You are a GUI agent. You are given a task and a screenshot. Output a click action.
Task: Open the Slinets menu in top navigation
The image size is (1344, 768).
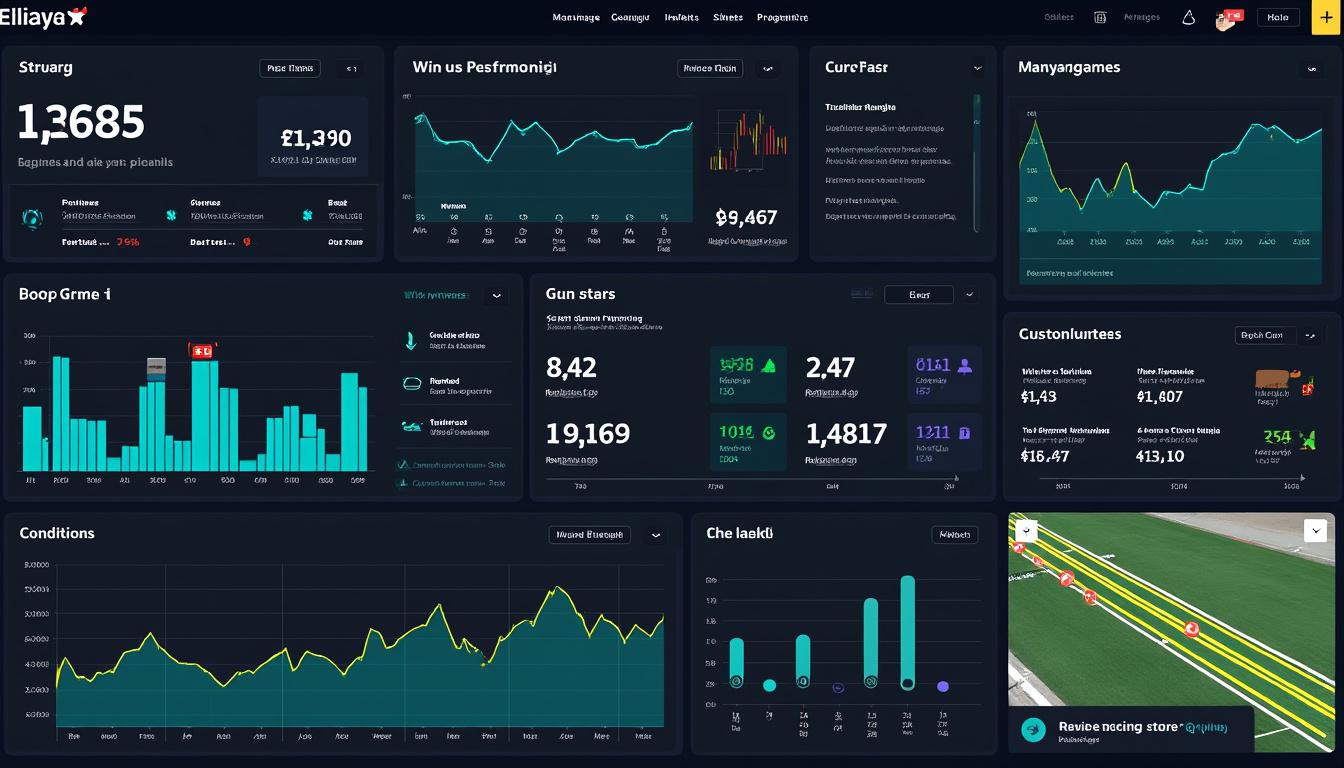pyautogui.click(x=727, y=17)
